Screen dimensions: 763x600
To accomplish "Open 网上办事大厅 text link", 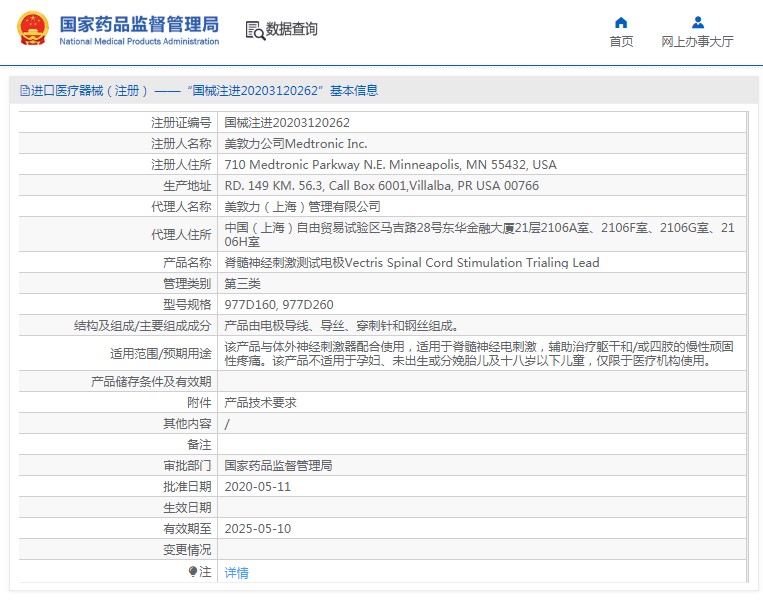I will [697, 41].
